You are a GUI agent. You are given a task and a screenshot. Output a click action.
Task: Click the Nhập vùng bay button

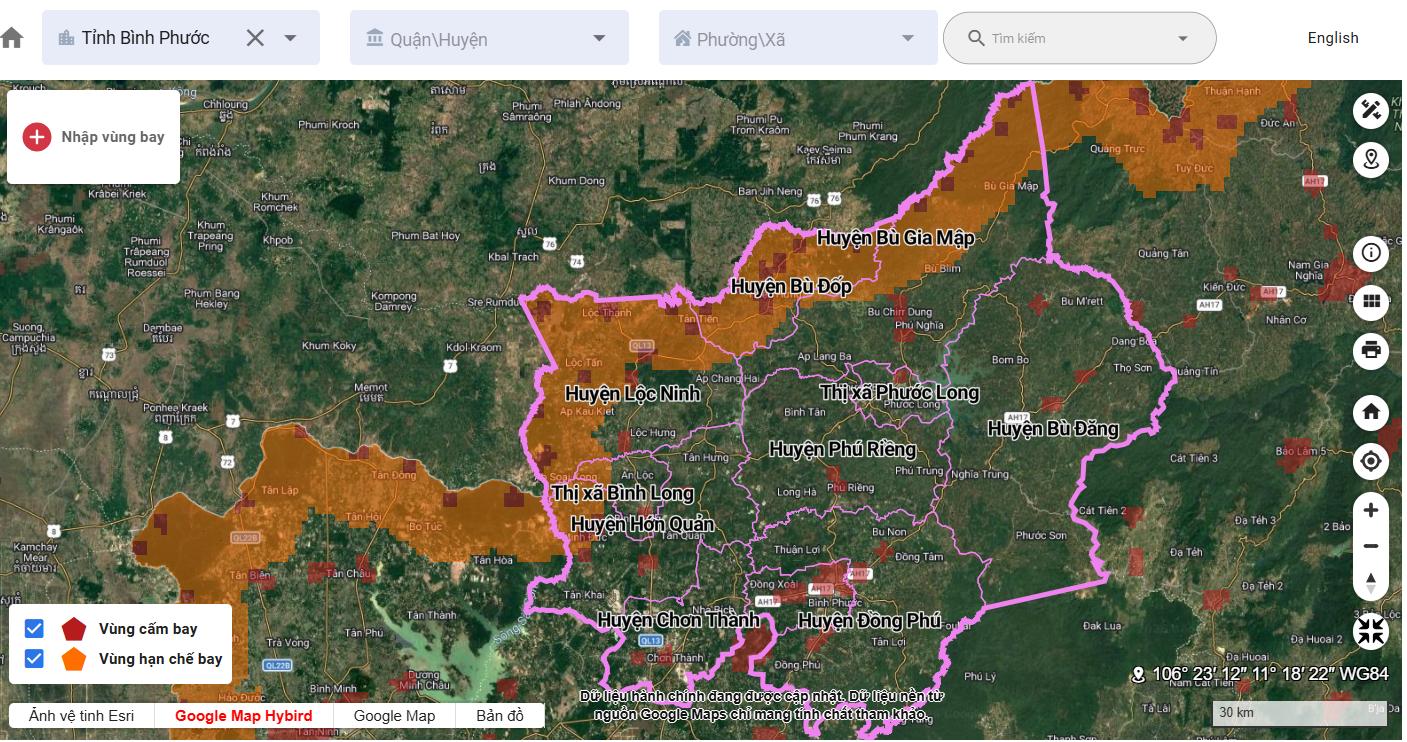[x=94, y=137]
